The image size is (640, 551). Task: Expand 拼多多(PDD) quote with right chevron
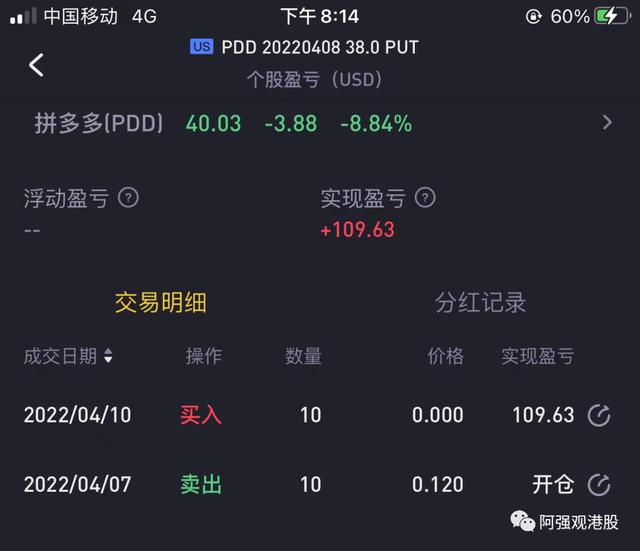coord(607,122)
